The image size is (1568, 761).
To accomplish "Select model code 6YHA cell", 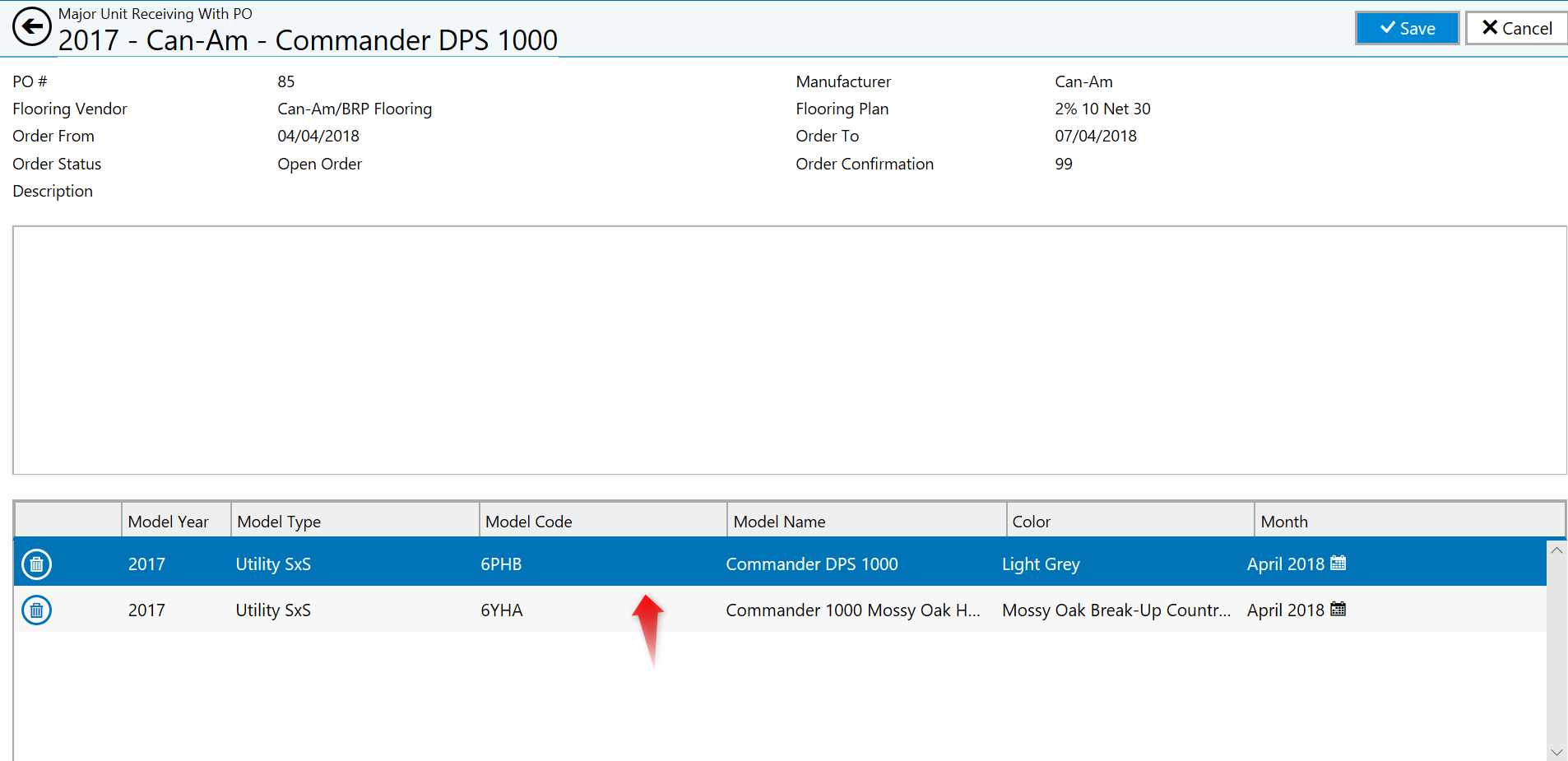I will 502,610.
